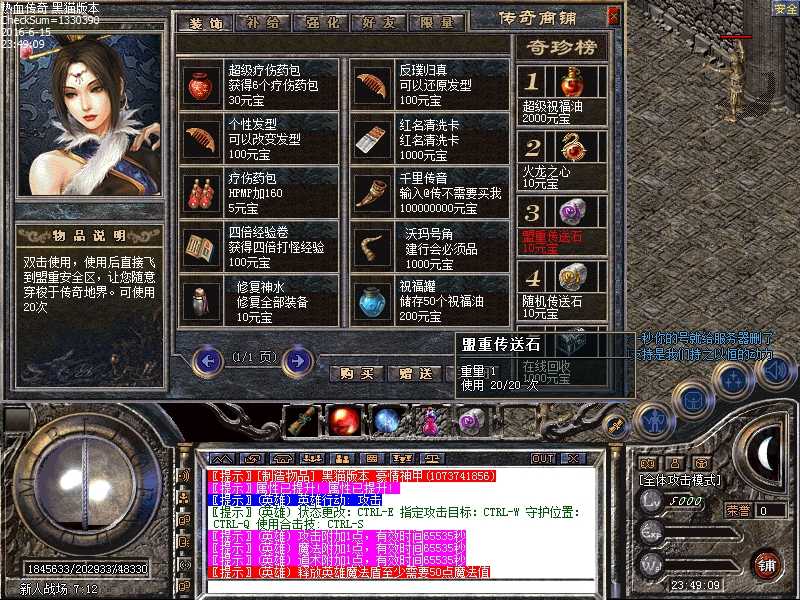The height and width of the screenshot is (600, 800).
Task: Click the weight bar below Exp
Action: coord(703,565)
